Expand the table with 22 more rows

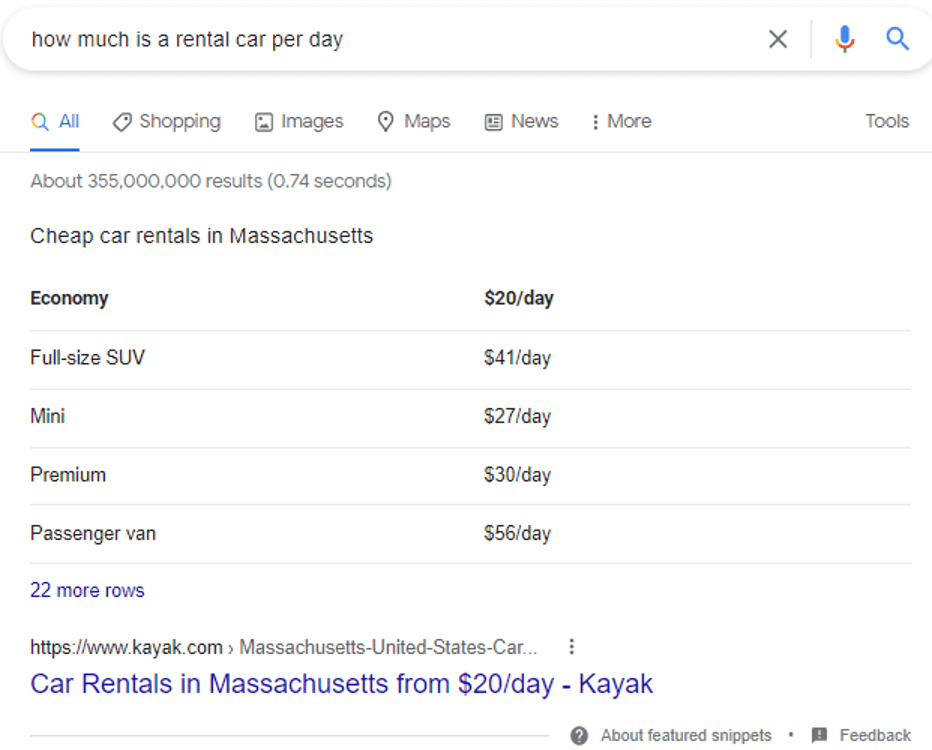87,590
